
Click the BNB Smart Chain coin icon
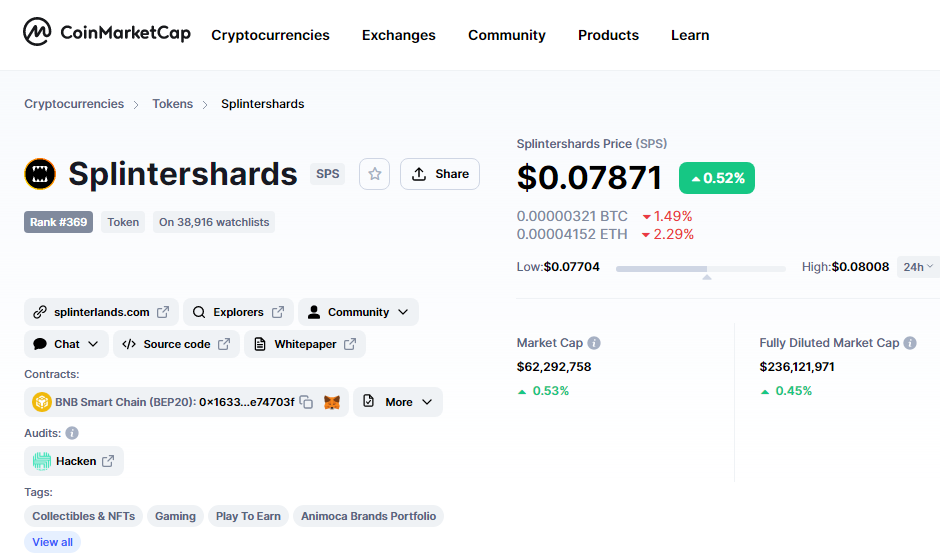[x=41, y=402]
